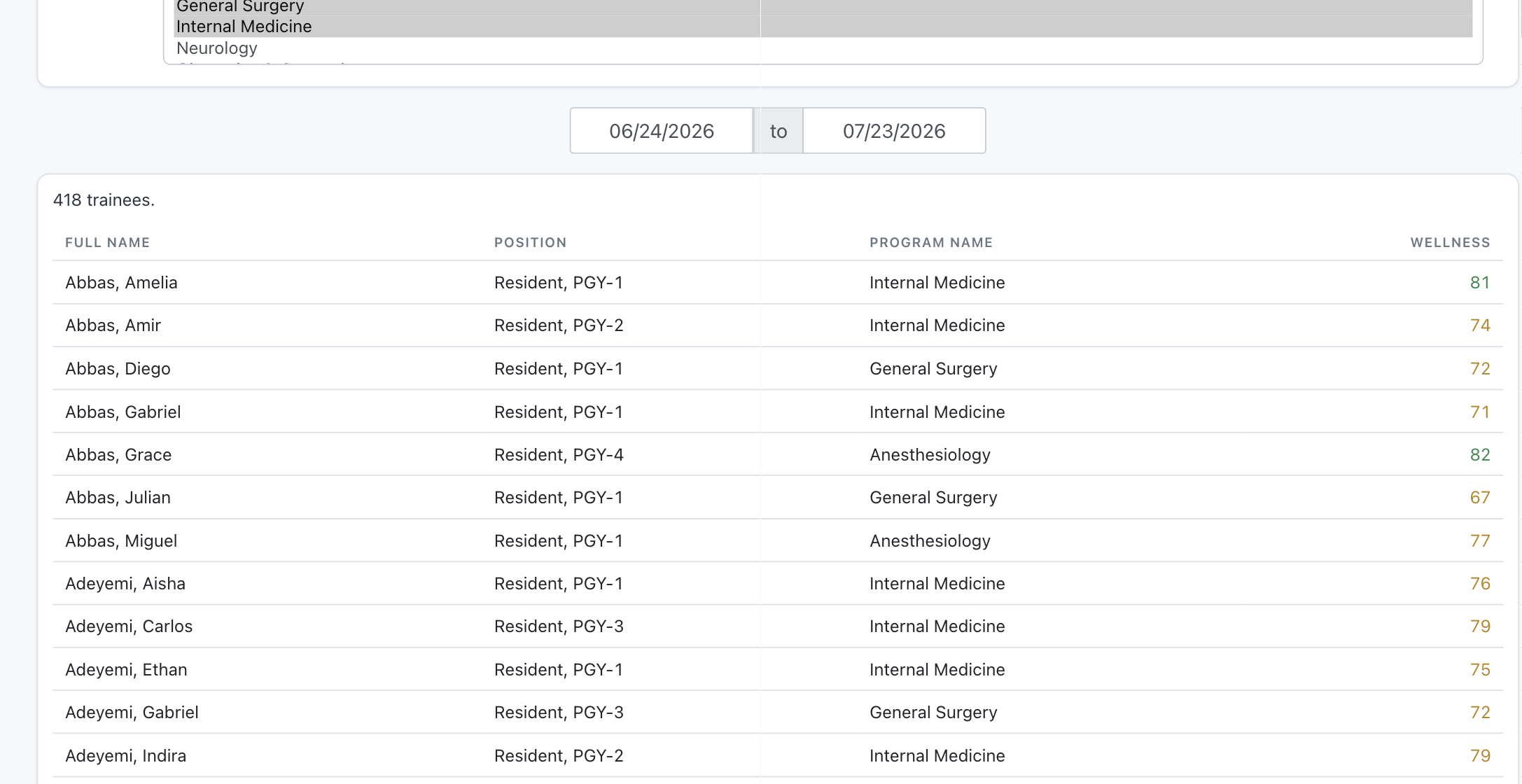Image resolution: width=1522 pixels, height=784 pixels.
Task: Click wellness score 82 for Abbas, Grace
Action: 1480,455
